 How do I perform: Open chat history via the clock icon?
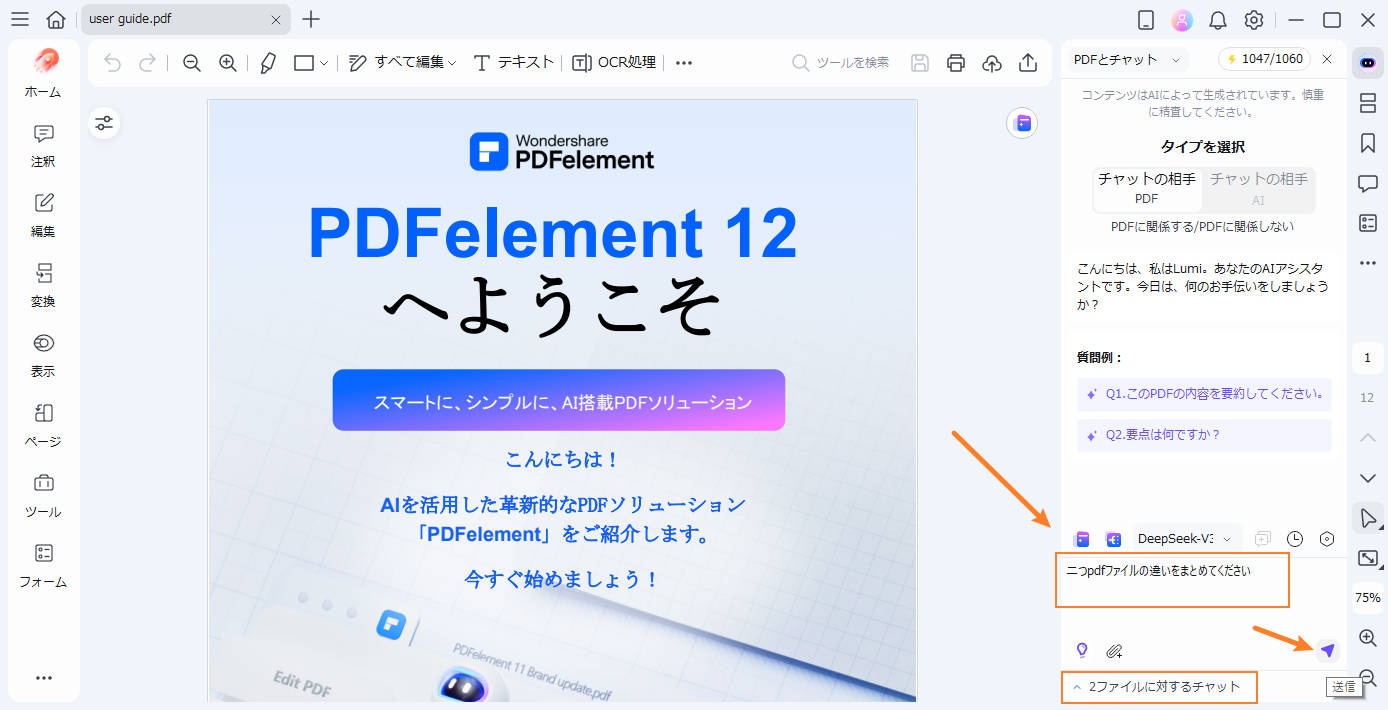1295,538
